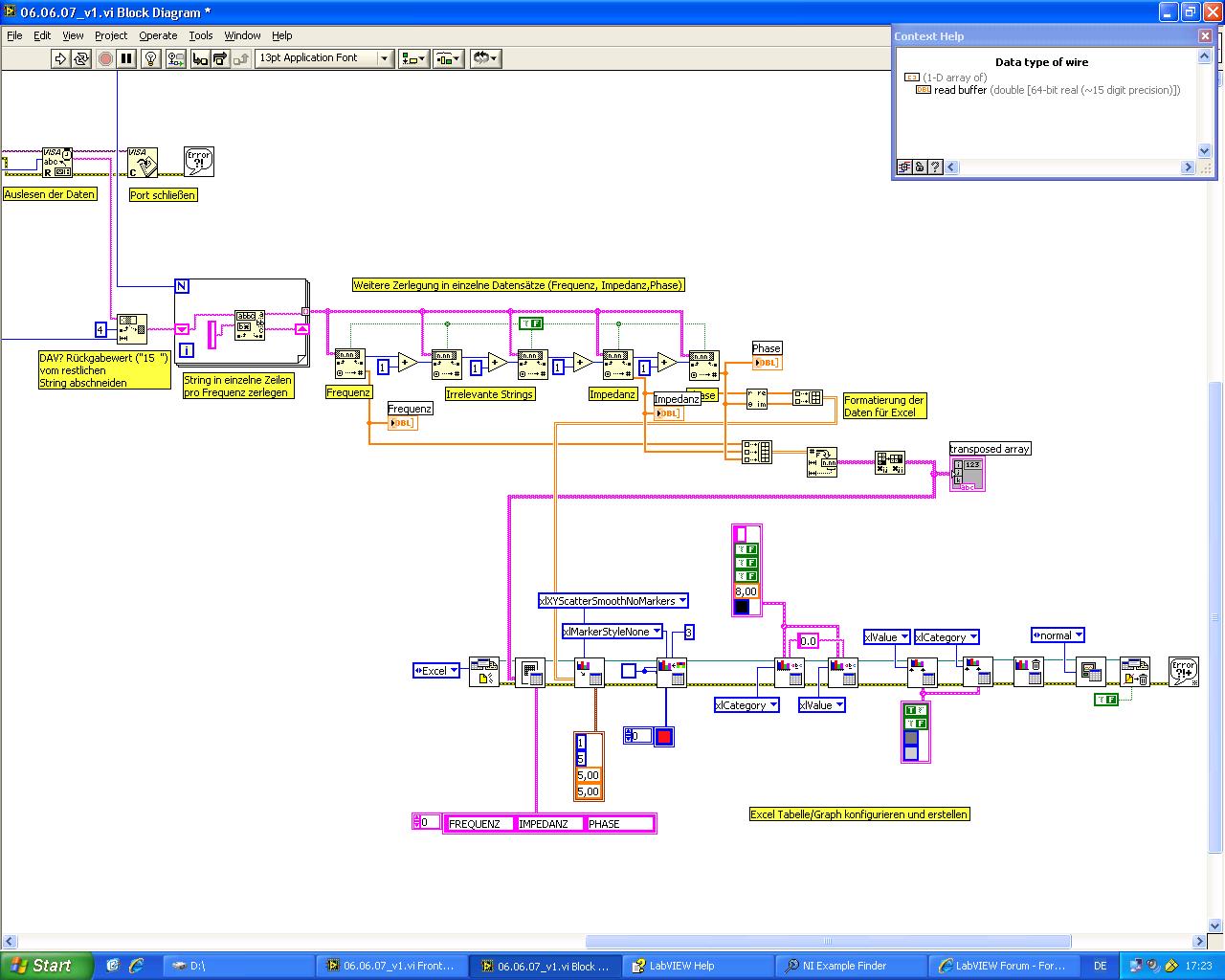The height and width of the screenshot is (980, 1225).
Task: Select the Real/Imaginary to Complex node
Action: [x=757, y=399]
